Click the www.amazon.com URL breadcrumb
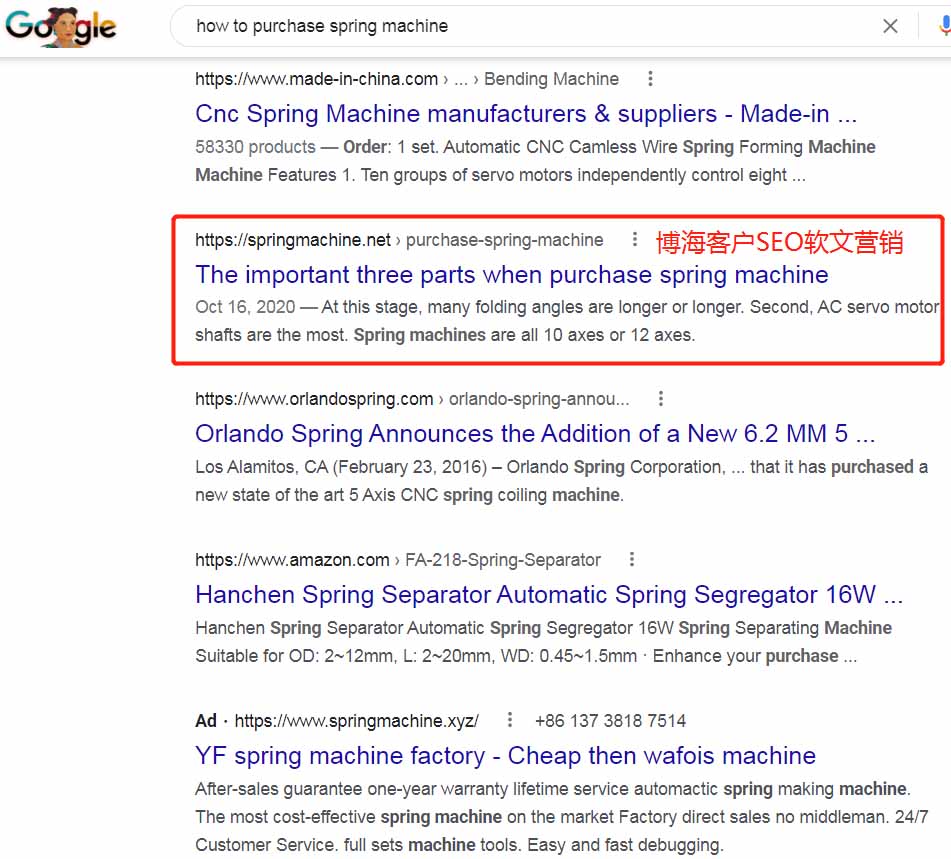This screenshot has width=951, height=859. click(x=292, y=560)
